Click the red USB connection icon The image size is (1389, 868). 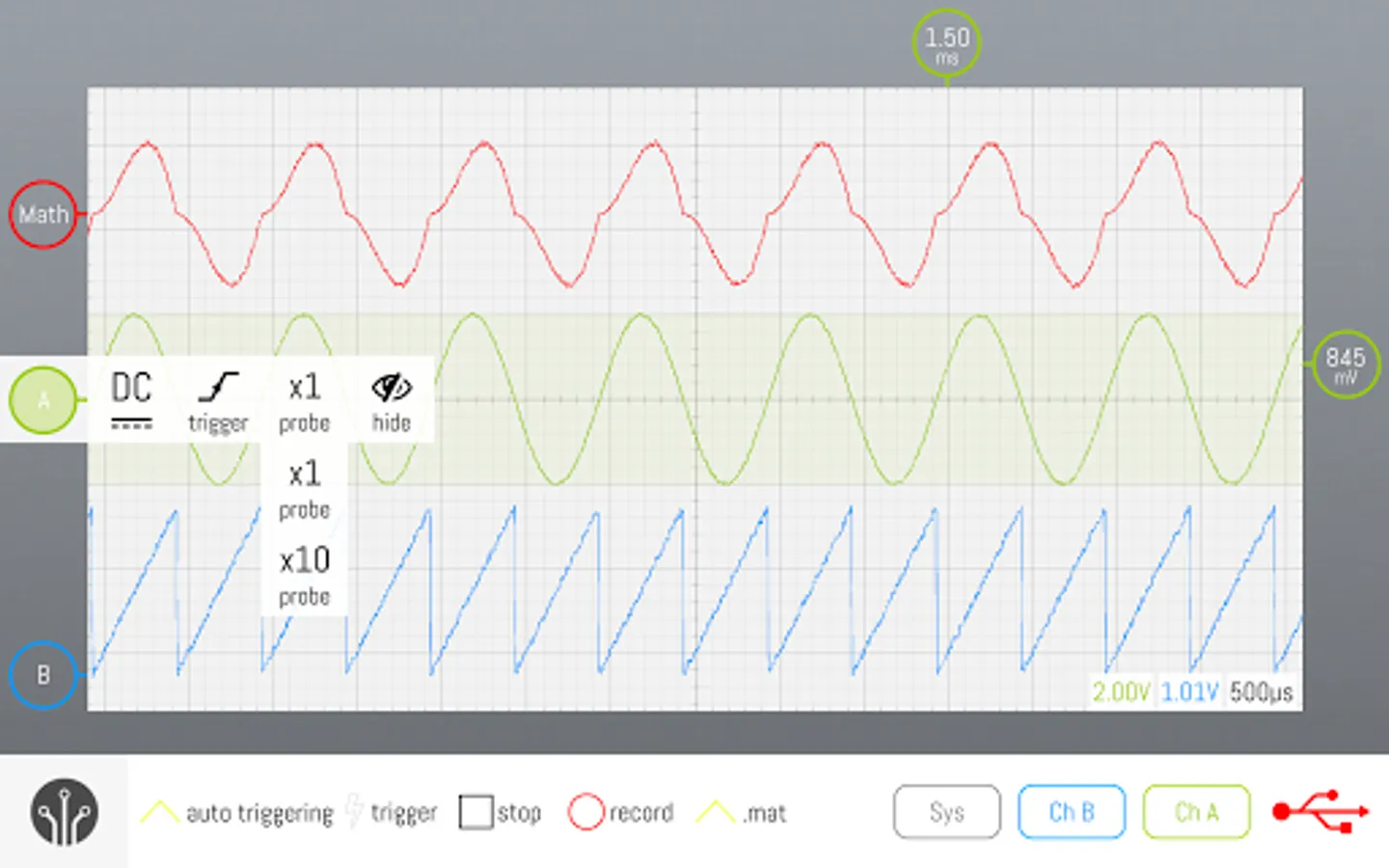pos(1321,812)
